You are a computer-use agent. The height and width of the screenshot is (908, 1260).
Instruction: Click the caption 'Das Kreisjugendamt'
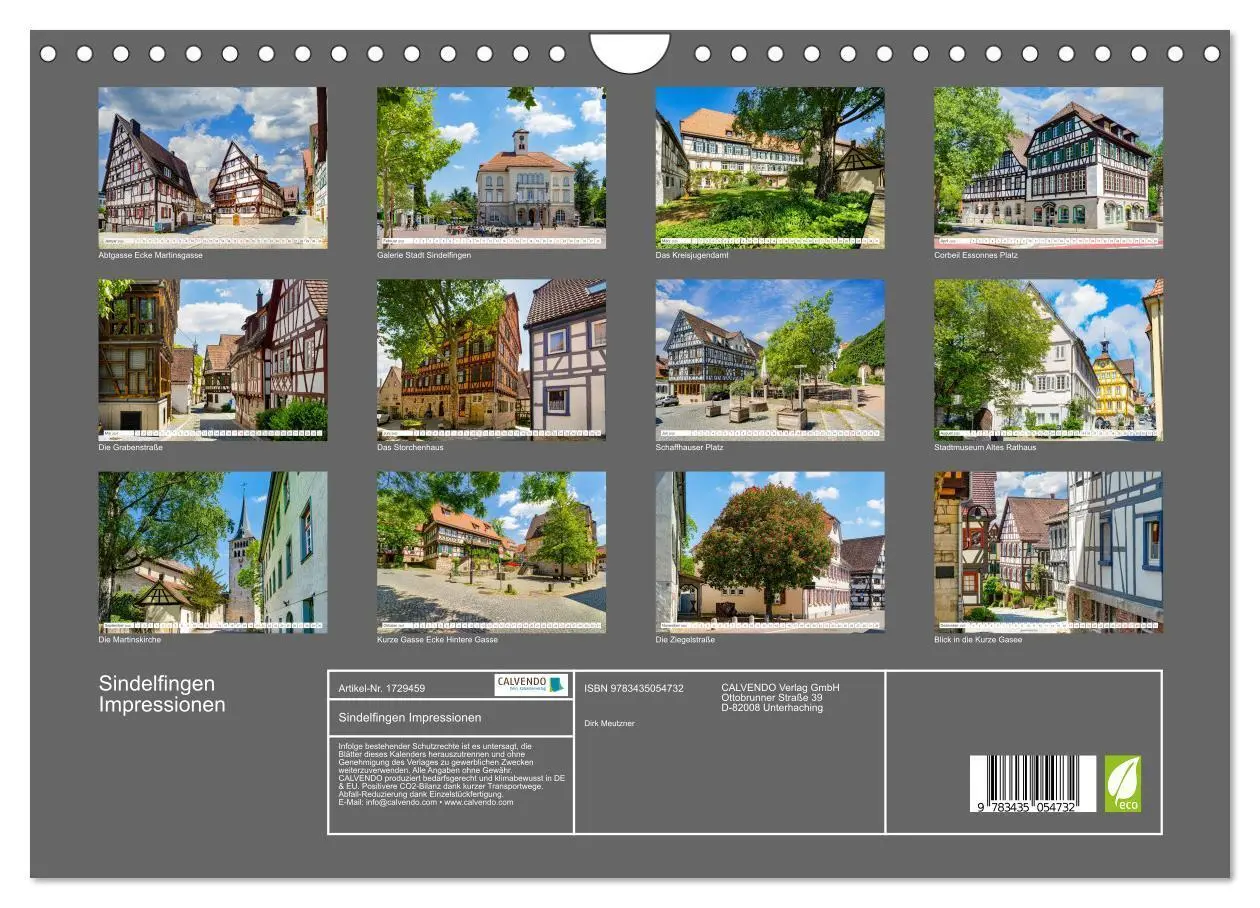[x=692, y=255]
